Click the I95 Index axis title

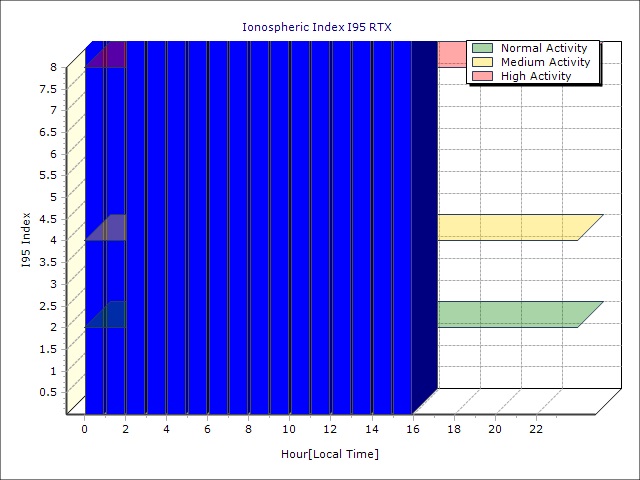click(26, 240)
